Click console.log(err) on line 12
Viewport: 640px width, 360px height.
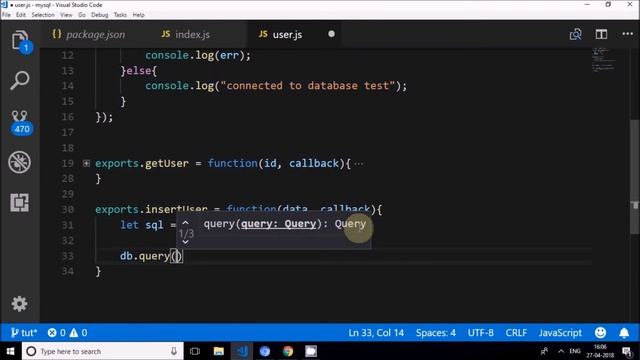tap(198, 55)
